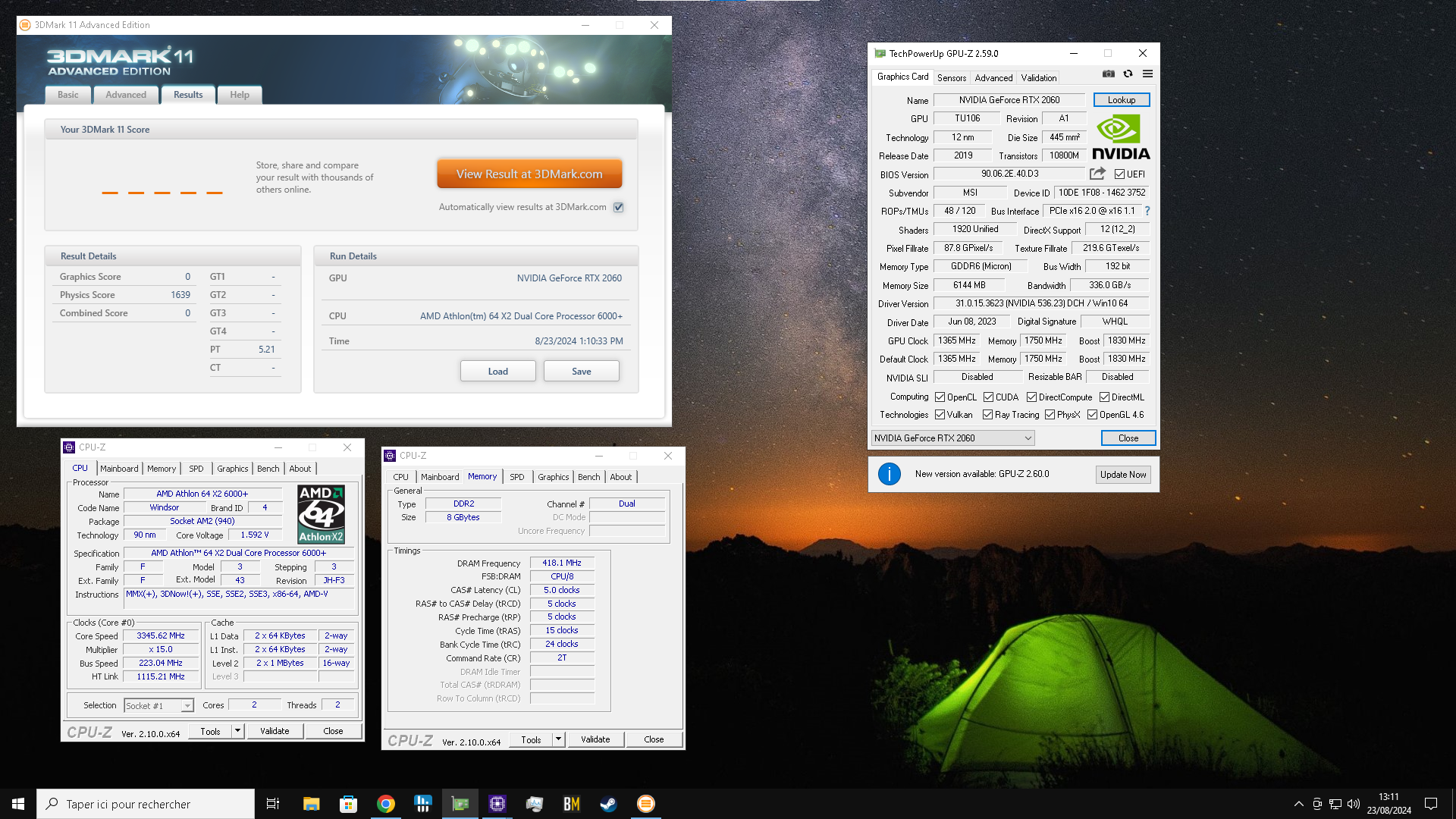Click the Windows search box on taskbar

pyautogui.click(x=146, y=804)
